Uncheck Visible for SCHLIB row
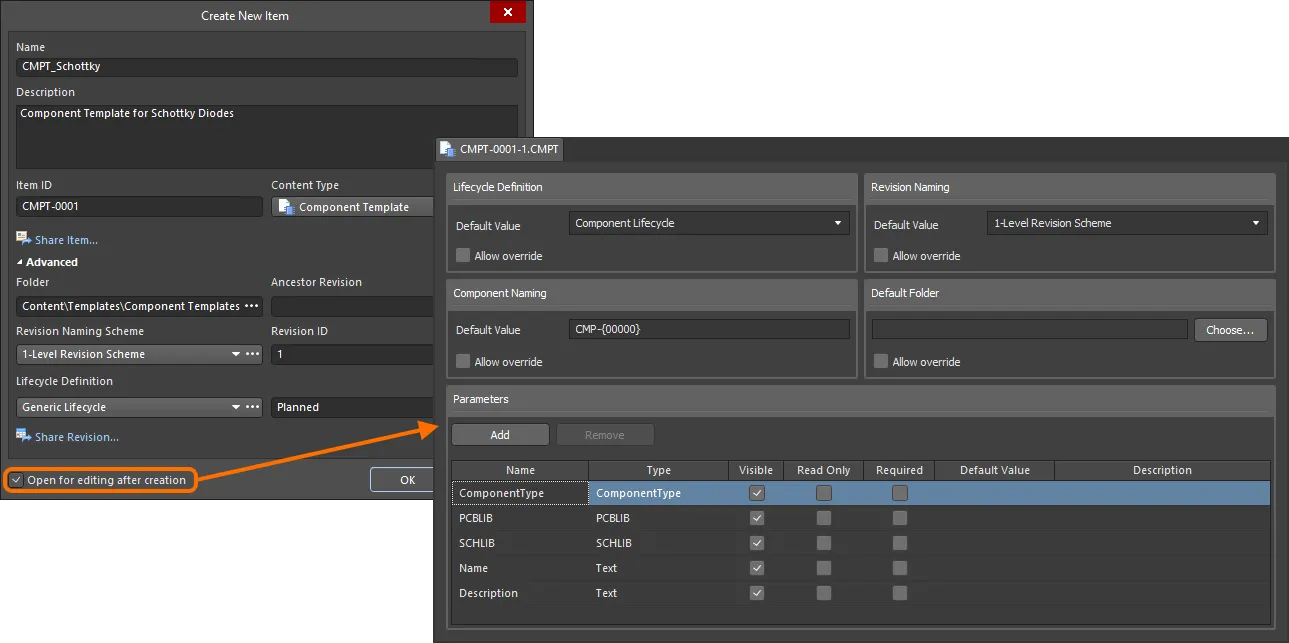This screenshot has width=1289, height=643. pos(757,543)
